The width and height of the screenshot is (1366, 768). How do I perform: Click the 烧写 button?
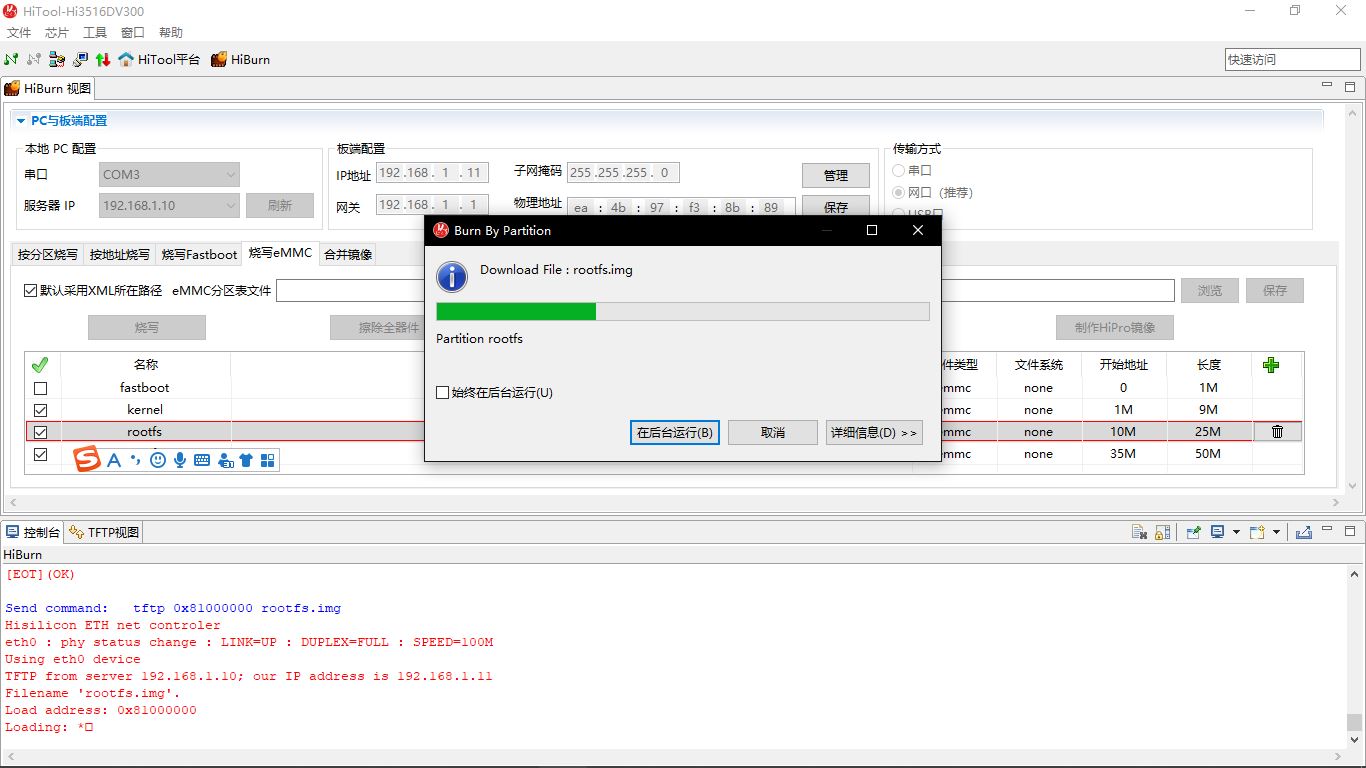pos(147,327)
